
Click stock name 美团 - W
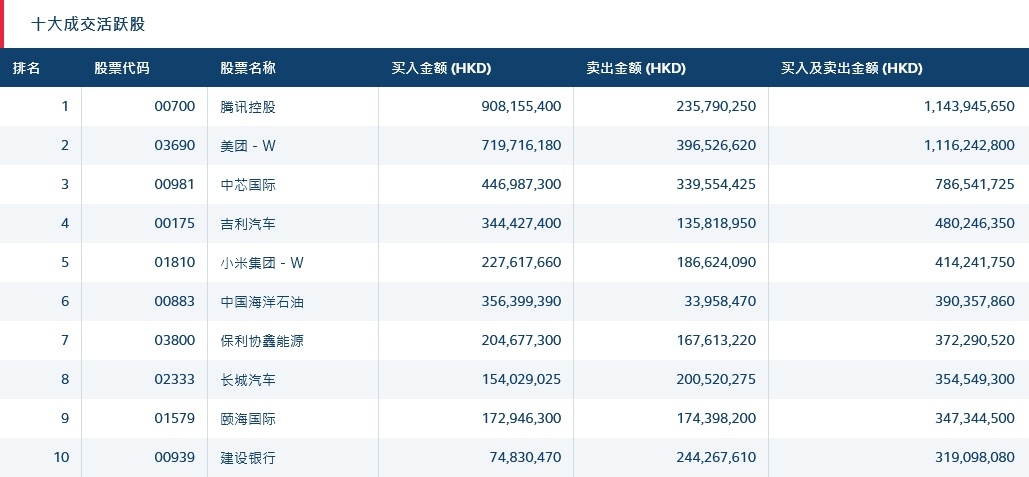point(248,146)
